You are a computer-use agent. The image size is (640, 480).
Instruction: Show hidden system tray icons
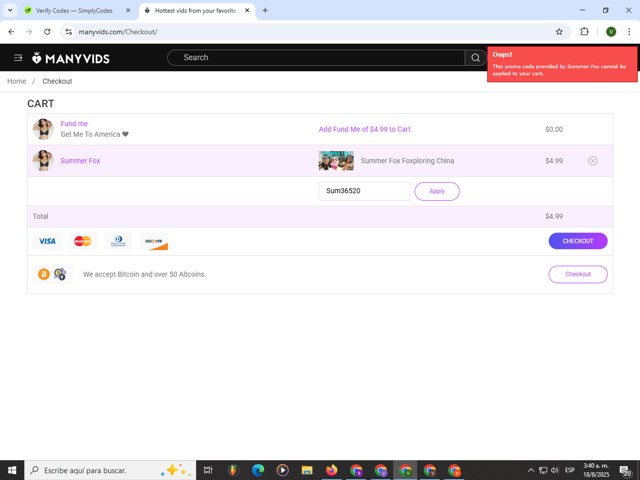point(531,470)
